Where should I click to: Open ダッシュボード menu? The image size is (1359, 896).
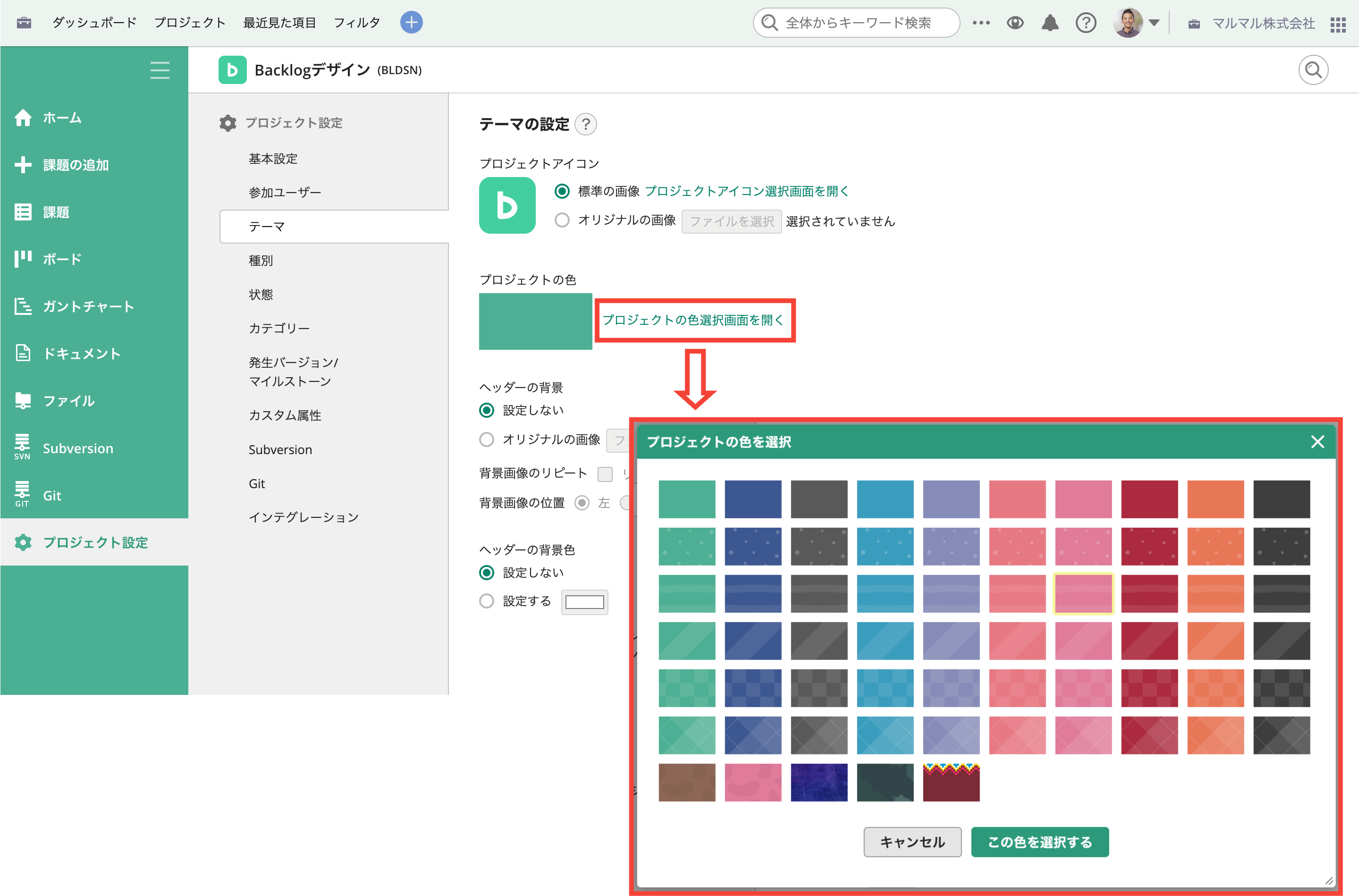pyautogui.click(x=94, y=23)
